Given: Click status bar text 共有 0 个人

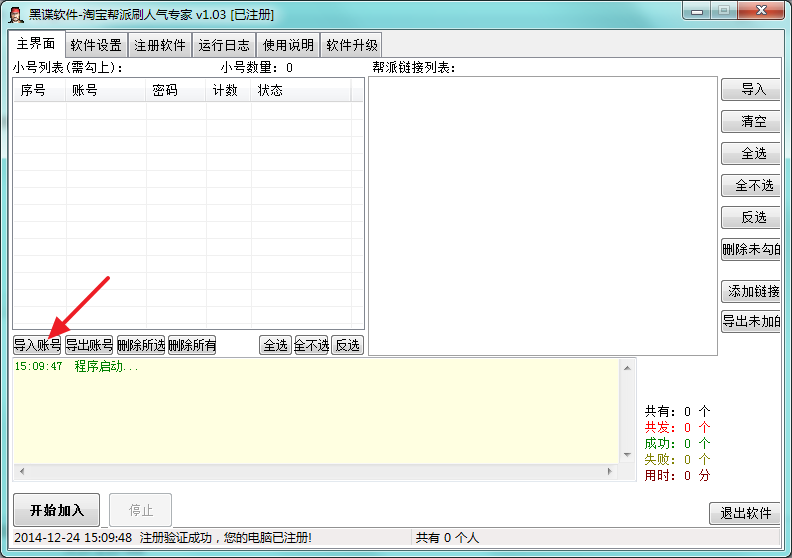Looking at the screenshot, I should (447, 538).
